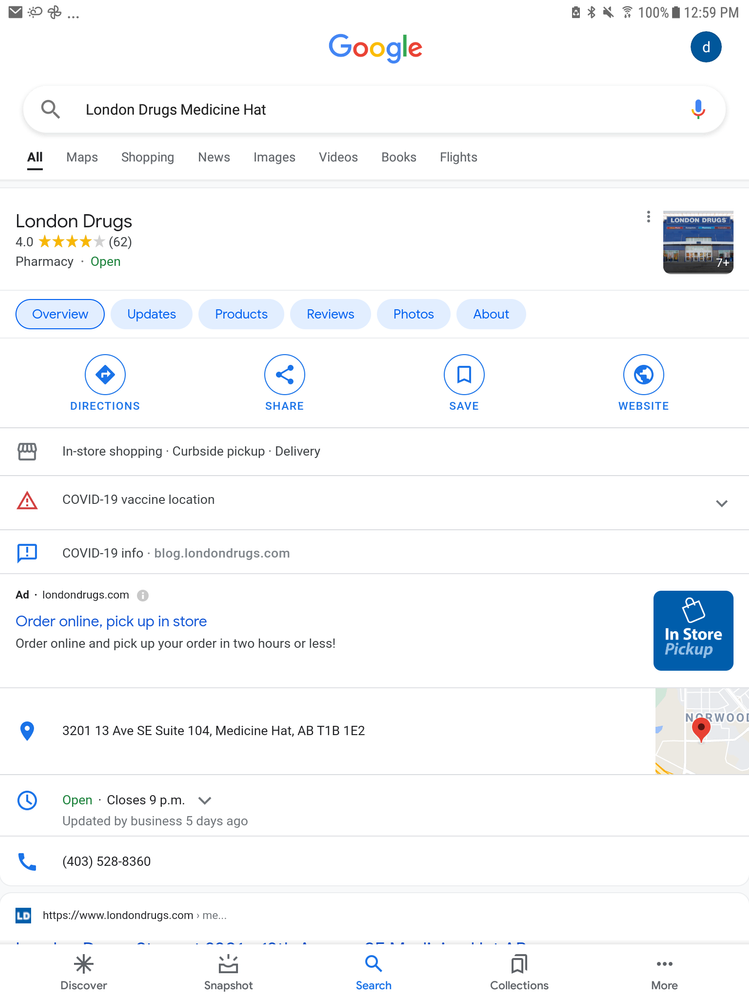The height and width of the screenshot is (999, 749).
Task: Select the All search tab
Action: pyautogui.click(x=35, y=157)
